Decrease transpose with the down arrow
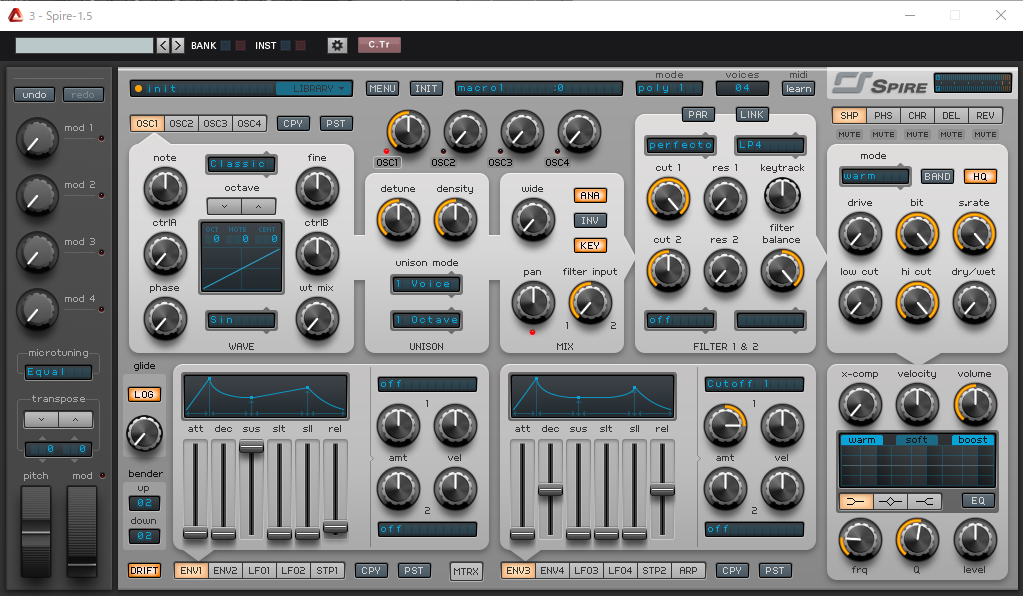Screen dimensions: 1023x596 pos(42,419)
